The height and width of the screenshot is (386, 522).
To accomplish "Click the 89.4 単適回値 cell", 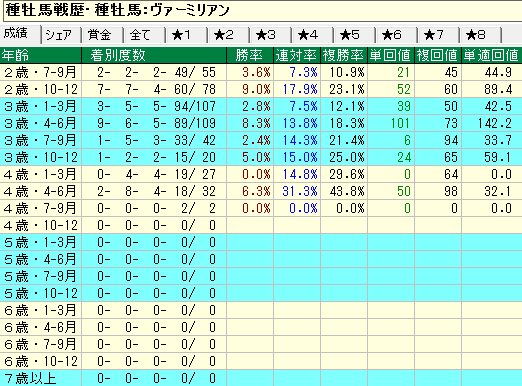I will [492, 89].
